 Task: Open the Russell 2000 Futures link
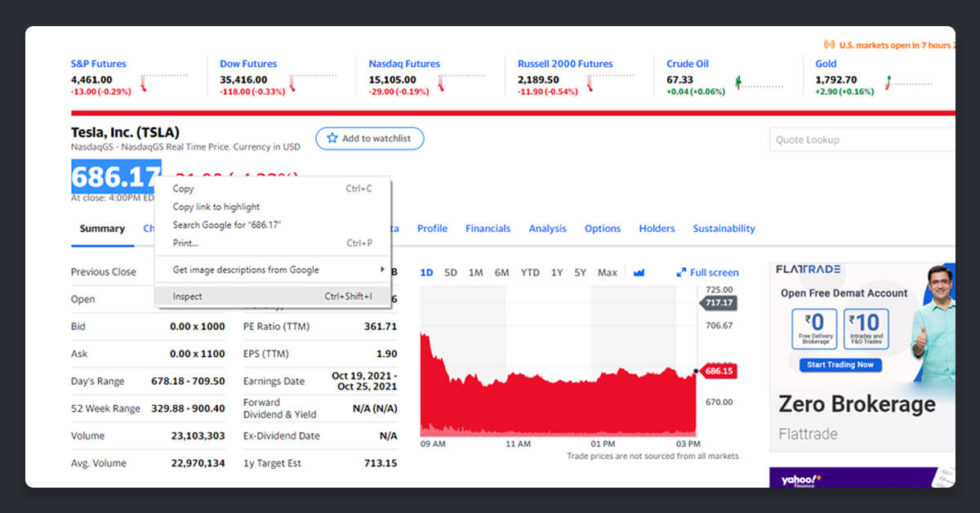pyautogui.click(x=565, y=64)
